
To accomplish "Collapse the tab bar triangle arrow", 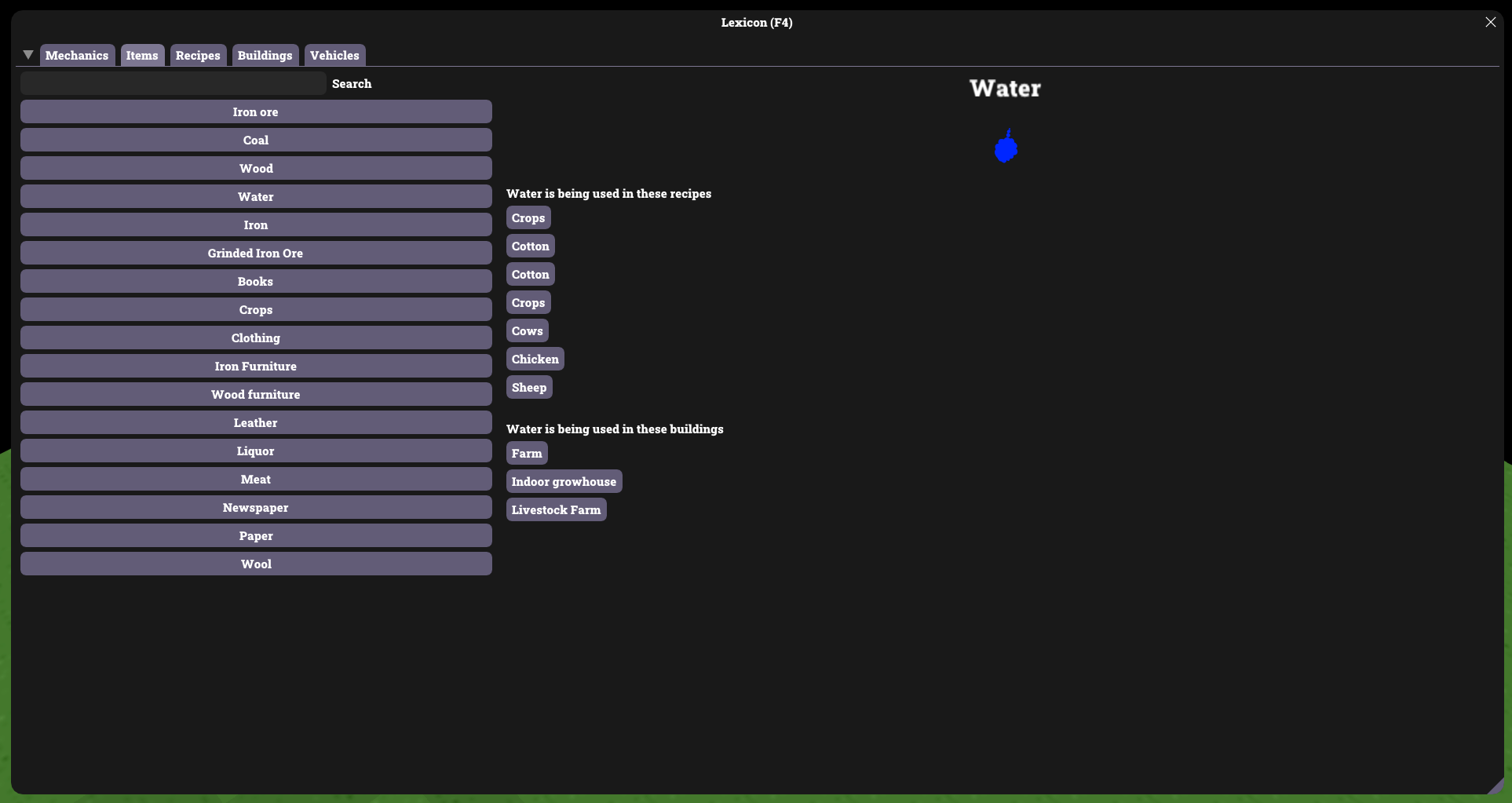I will (x=28, y=55).
